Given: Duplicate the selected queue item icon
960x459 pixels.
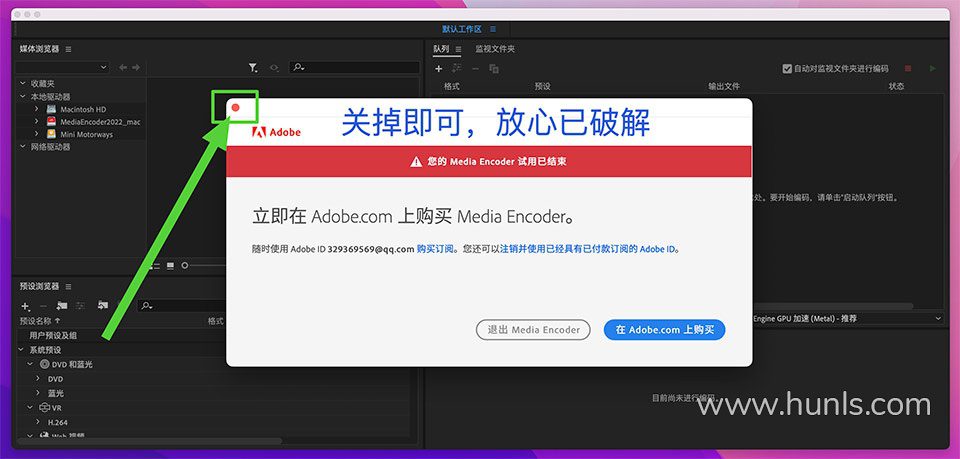Looking at the screenshot, I should click(x=493, y=69).
